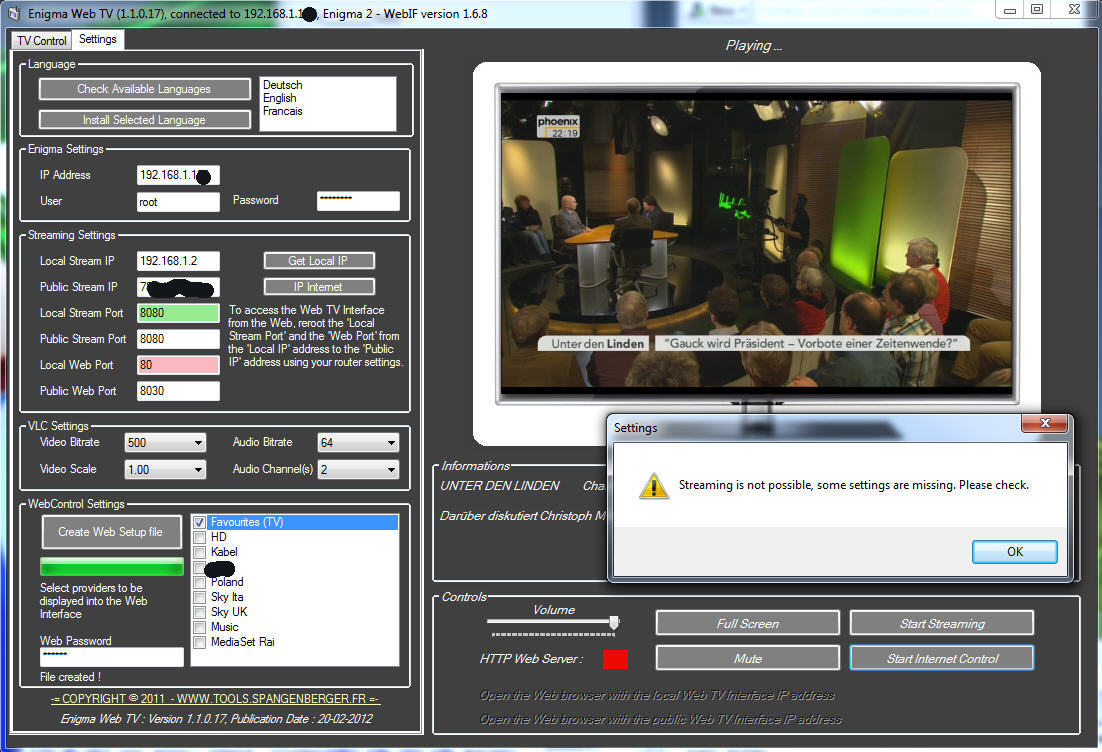Toggle the Favourites (TV) checkbox
The height and width of the screenshot is (752, 1102).
pyautogui.click(x=200, y=522)
